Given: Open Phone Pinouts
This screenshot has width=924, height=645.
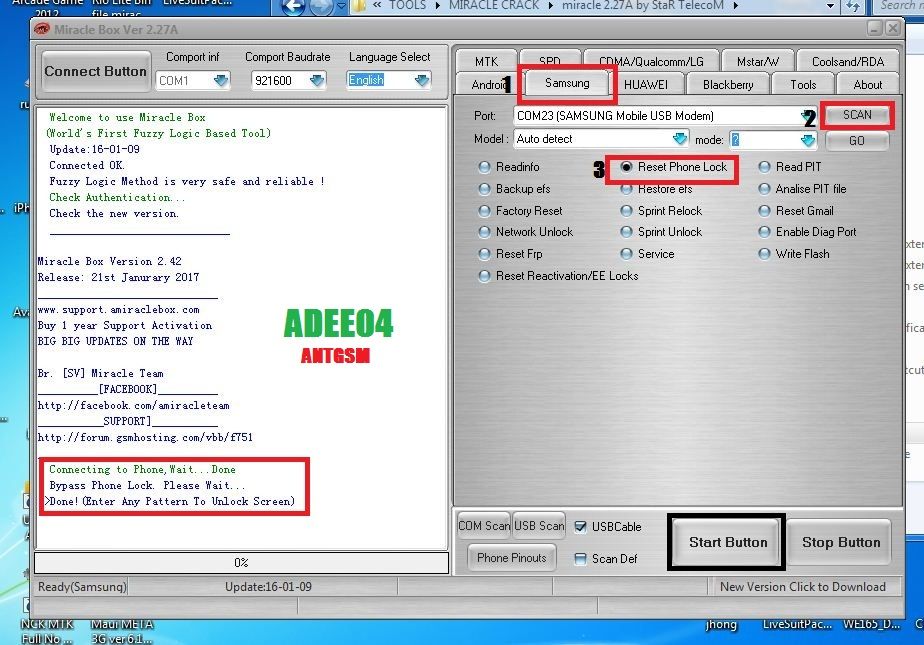Looking at the screenshot, I should point(512,558).
